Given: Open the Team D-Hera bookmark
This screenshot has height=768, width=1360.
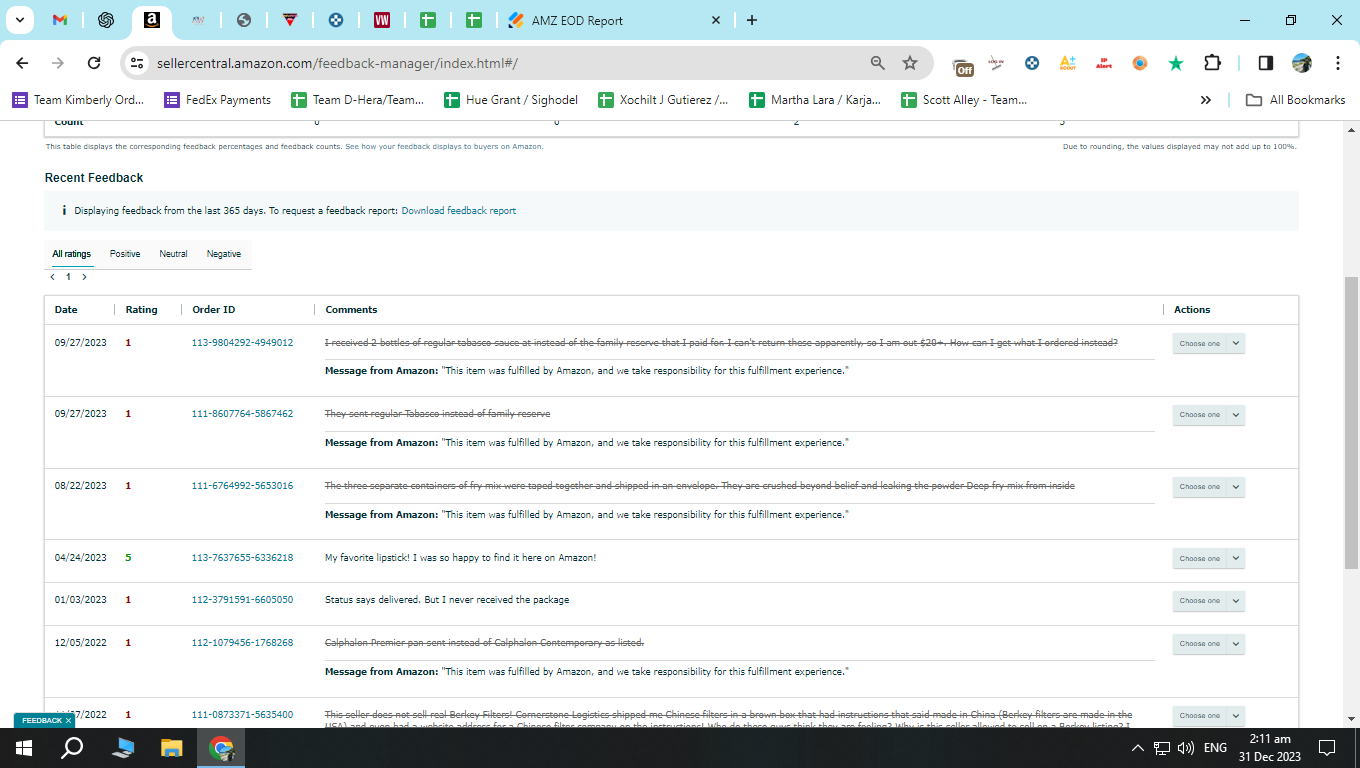Looking at the screenshot, I should pos(358,100).
